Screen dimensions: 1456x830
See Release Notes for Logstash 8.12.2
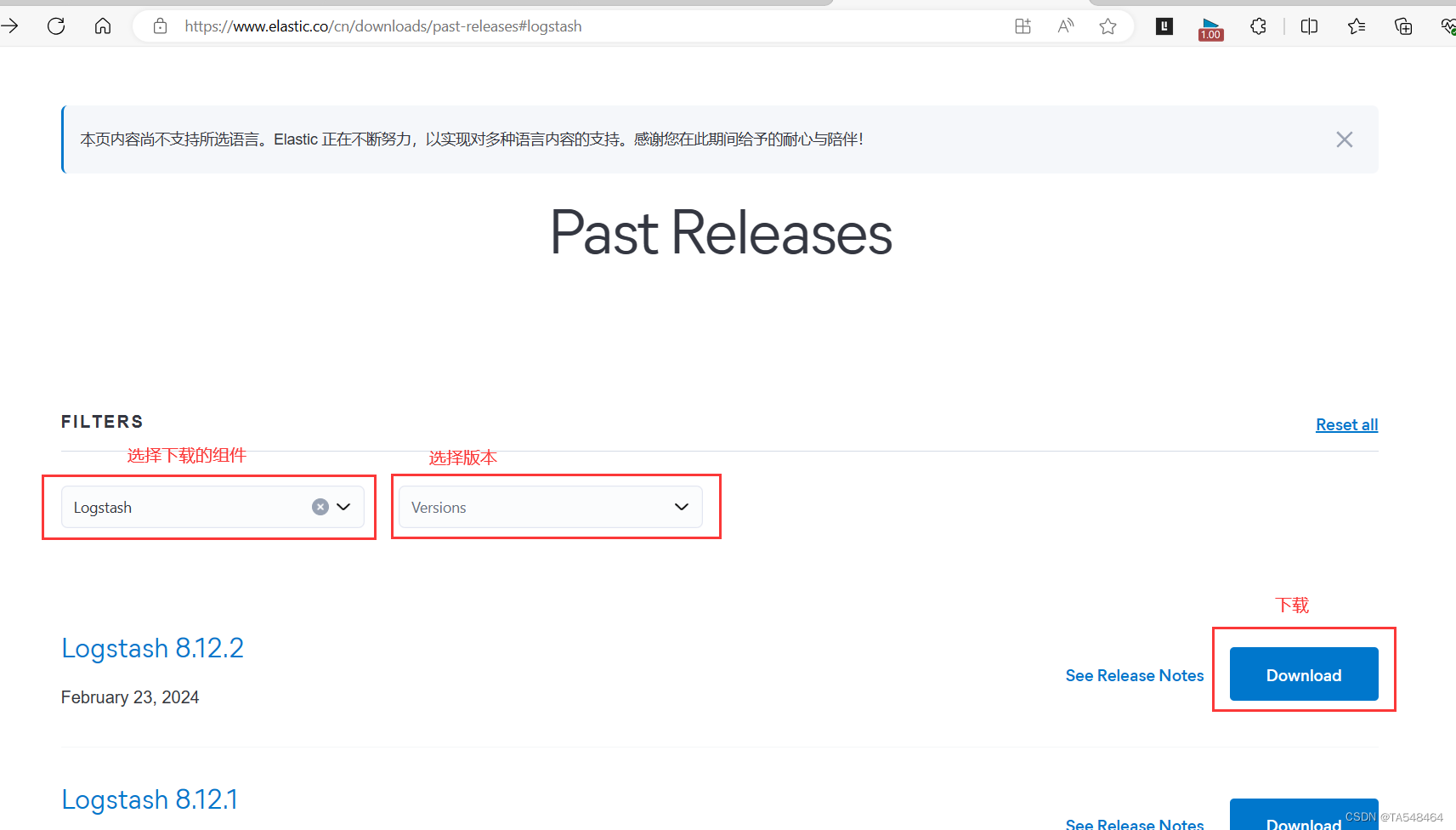(1135, 675)
